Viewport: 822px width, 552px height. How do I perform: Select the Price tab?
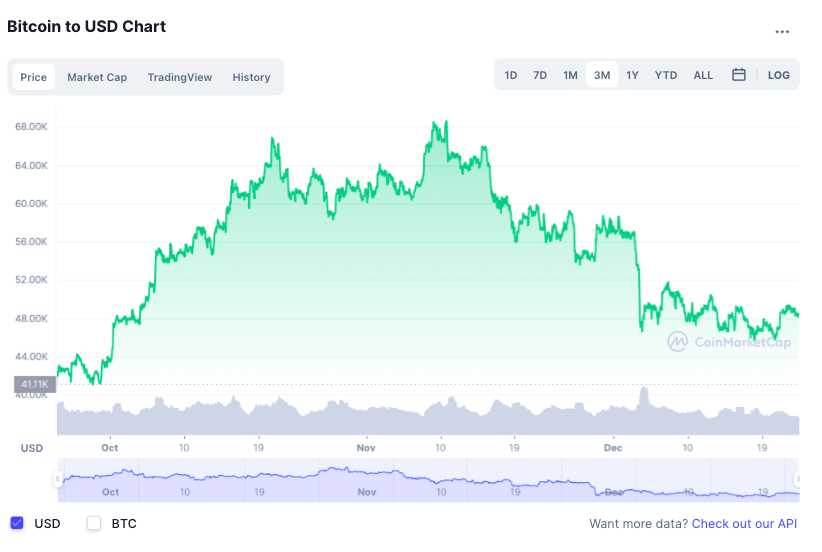[x=34, y=77]
